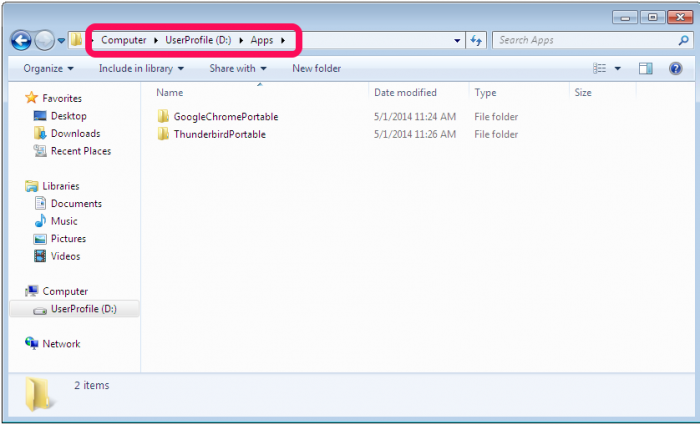Expand arrow after Apps in breadcrumb
Image resolution: width=700 pixels, height=425 pixels.
coord(283,41)
